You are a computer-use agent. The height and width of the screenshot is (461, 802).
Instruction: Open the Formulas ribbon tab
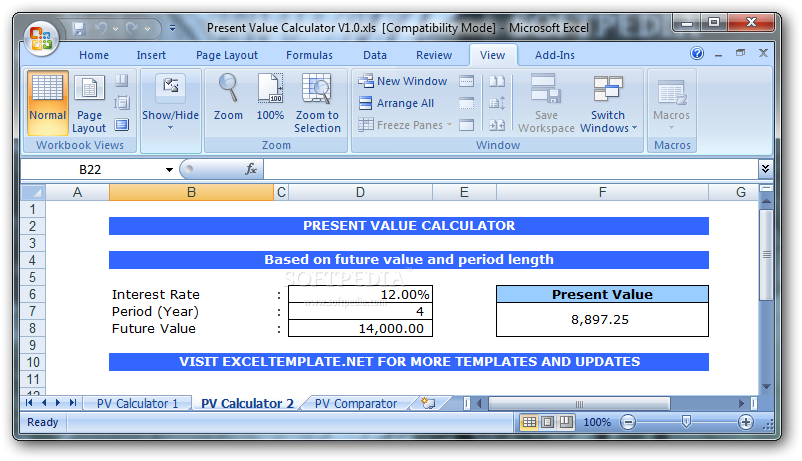coord(309,55)
